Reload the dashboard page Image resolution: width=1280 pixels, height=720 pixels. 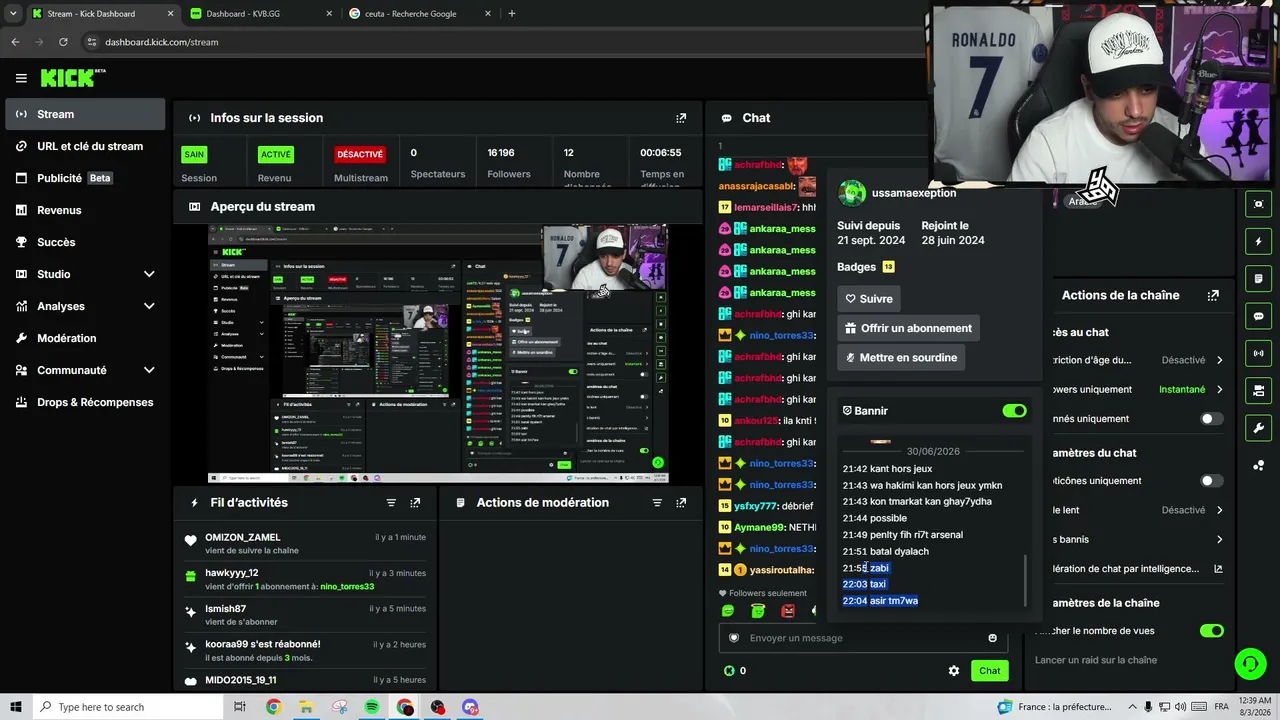pyautogui.click(x=63, y=42)
